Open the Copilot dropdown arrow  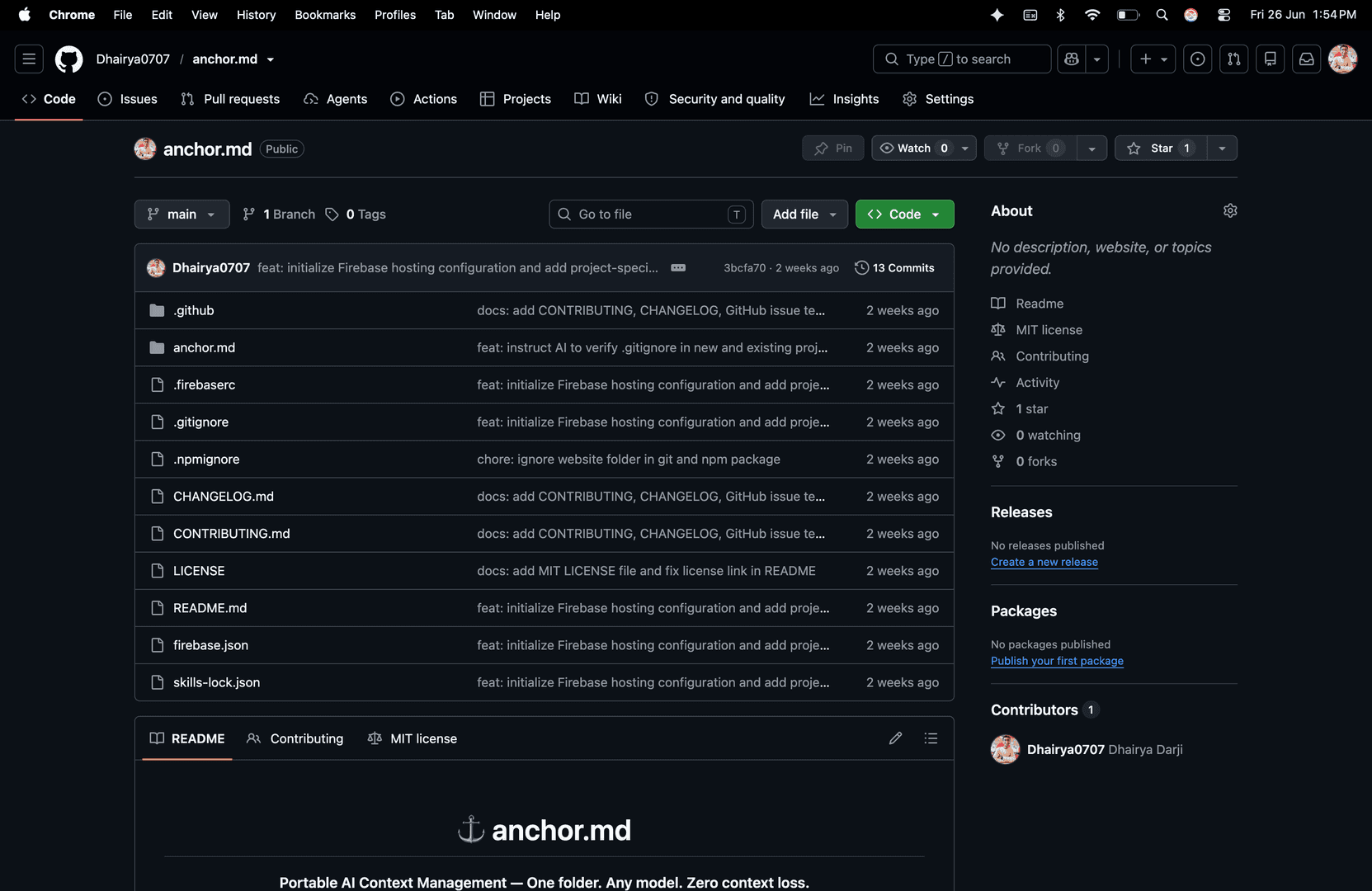1096,59
